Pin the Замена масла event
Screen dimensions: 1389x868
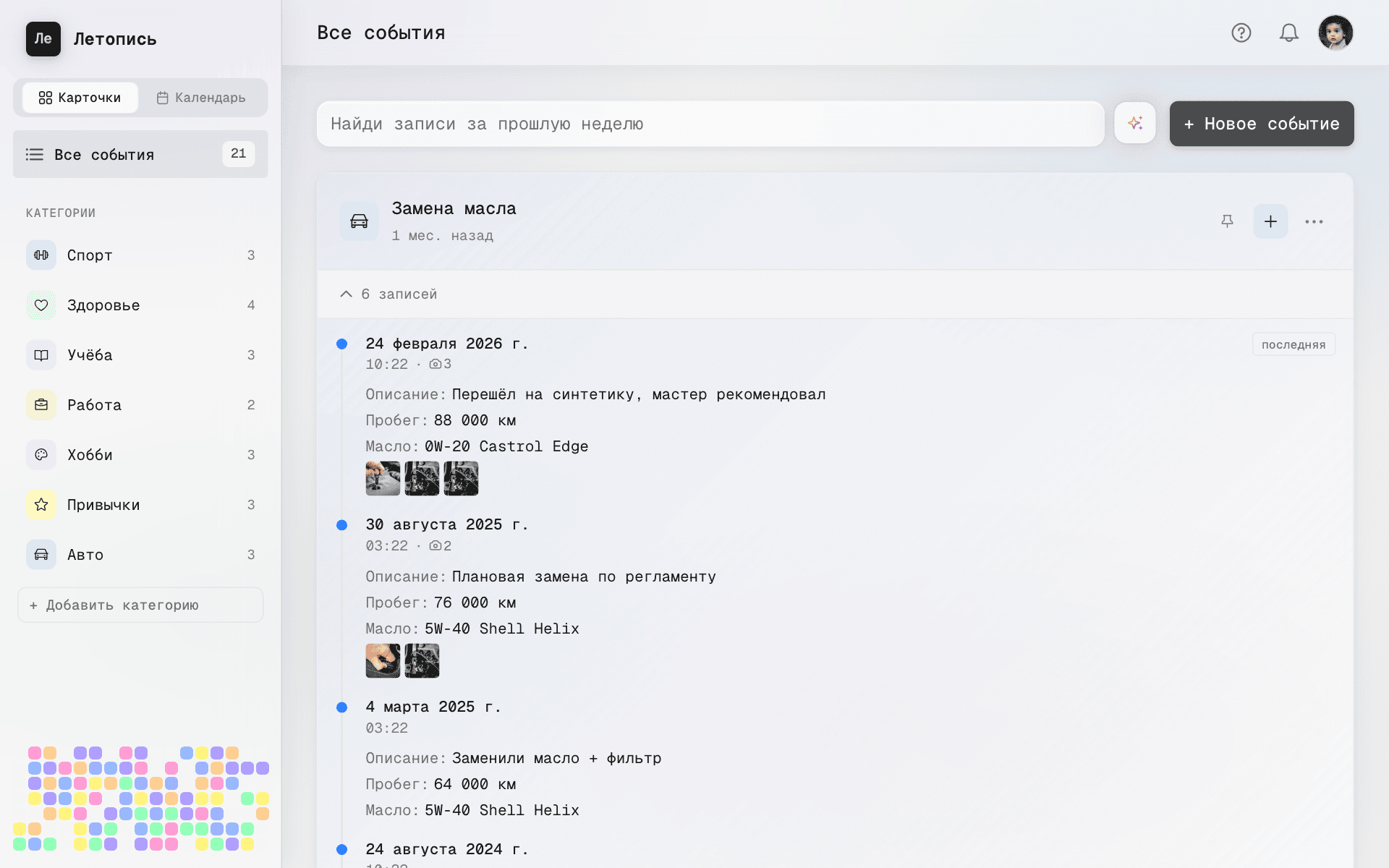1227,221
